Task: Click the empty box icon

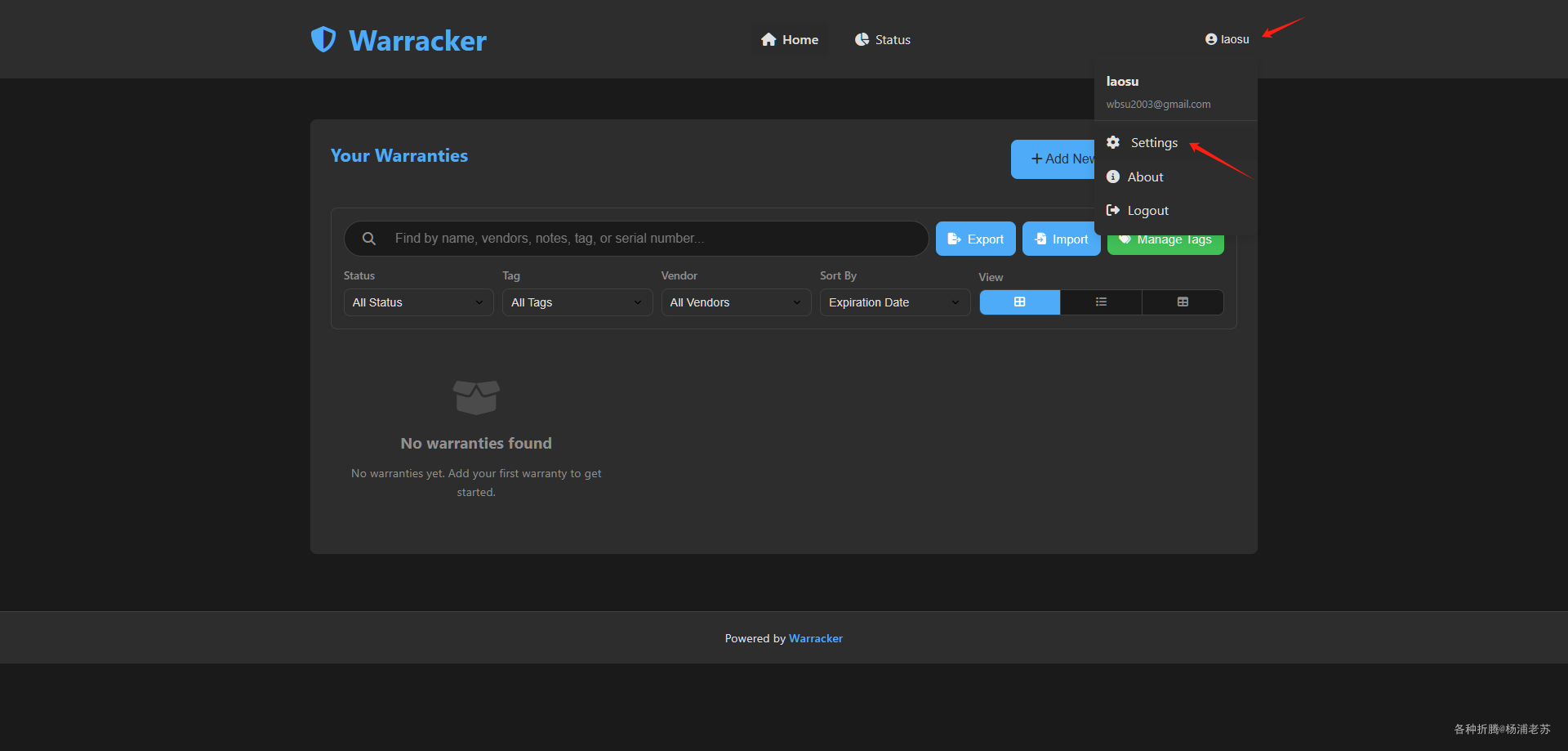Action: tap(476, 397)
